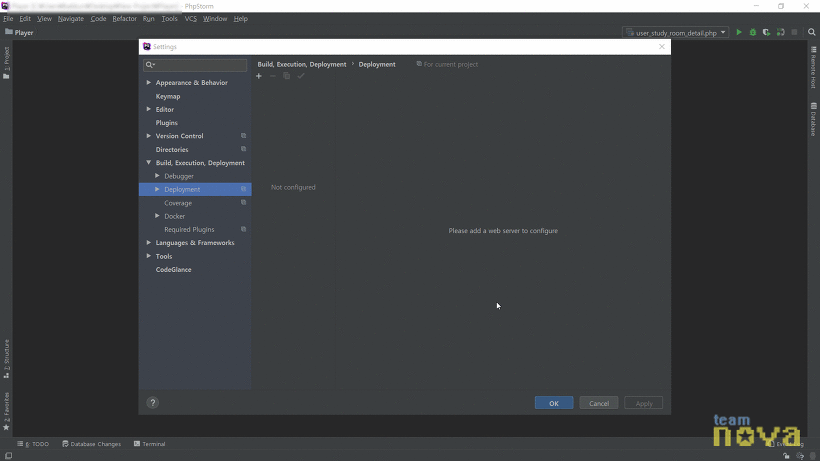This screenshot has width=820, height=461.
Task: Select Directories in settings tree
Action: coord(172,149)
